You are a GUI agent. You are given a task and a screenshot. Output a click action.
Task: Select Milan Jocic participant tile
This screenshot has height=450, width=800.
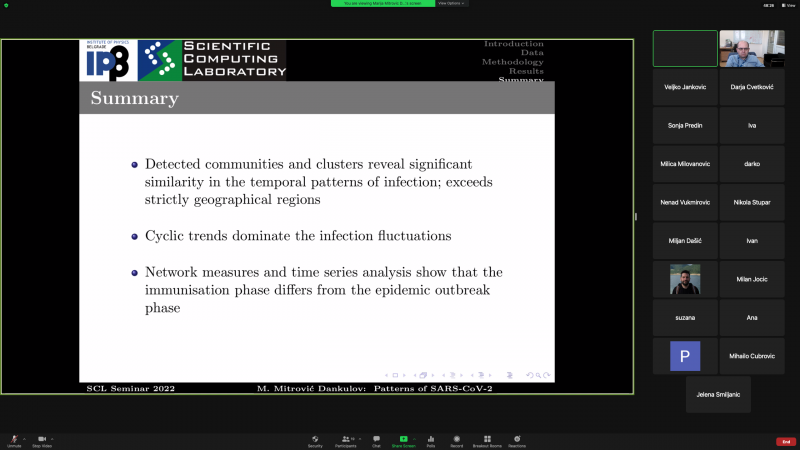tap(752, 279)
